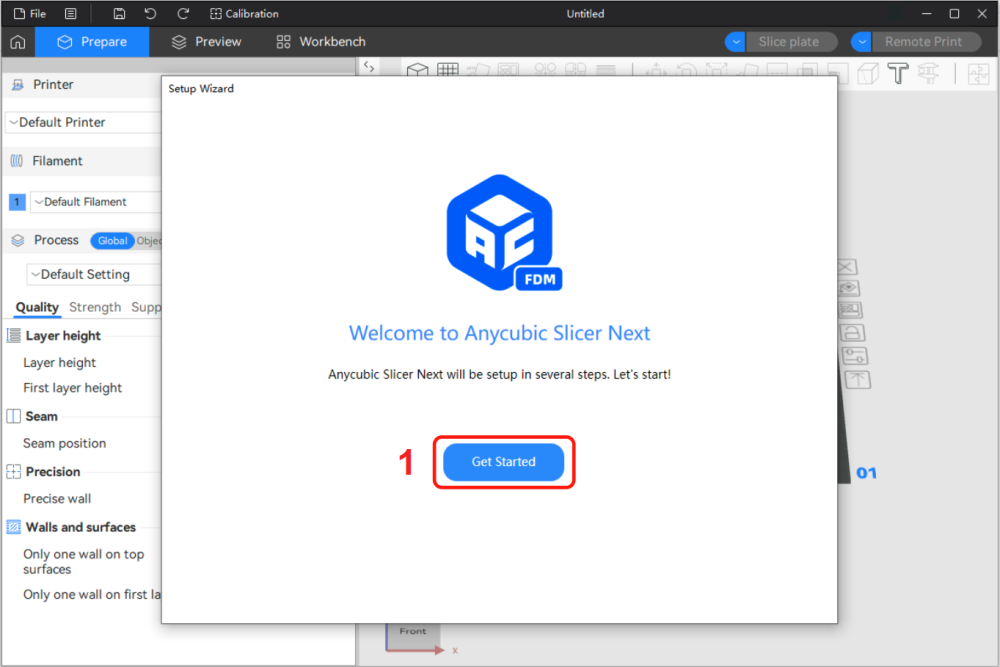Select the Strength settings tab
Screen dimensions: 1000x667
click(x=95, y=307)
